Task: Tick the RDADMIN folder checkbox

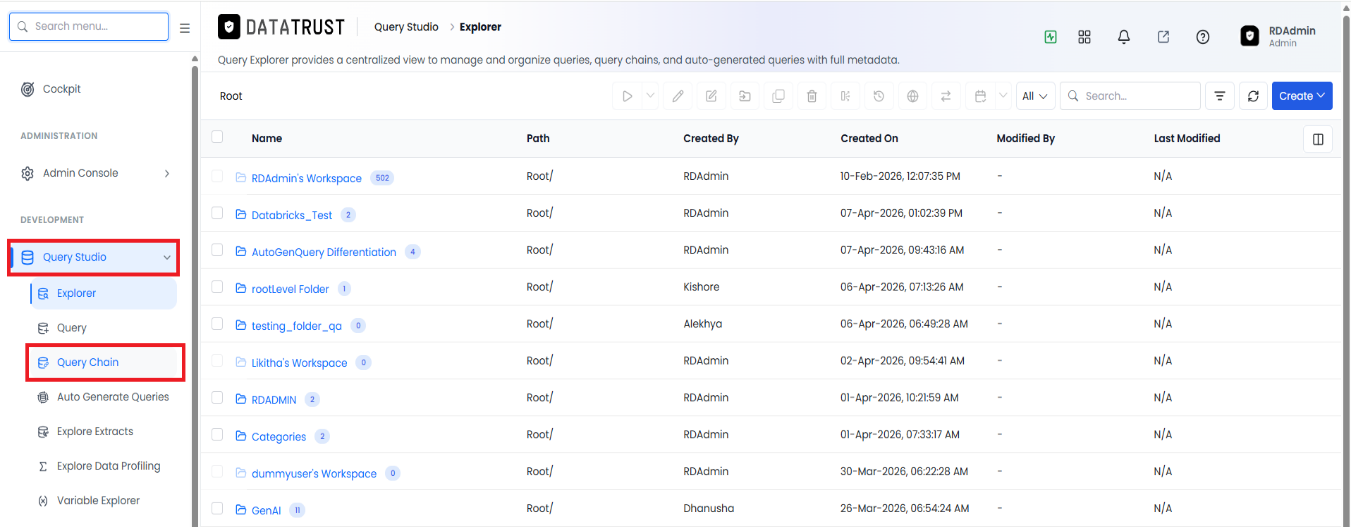Action: click(x=217, y=398)
